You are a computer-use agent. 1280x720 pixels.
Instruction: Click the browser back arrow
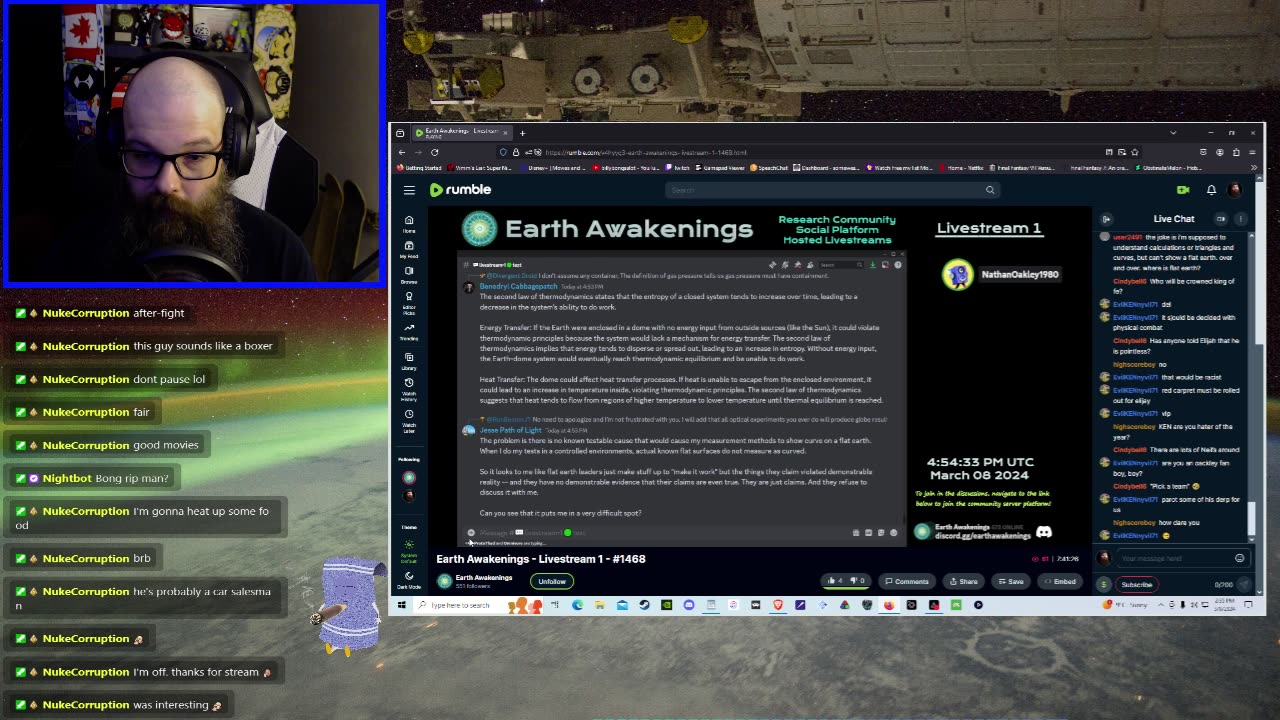coord(402,152)
